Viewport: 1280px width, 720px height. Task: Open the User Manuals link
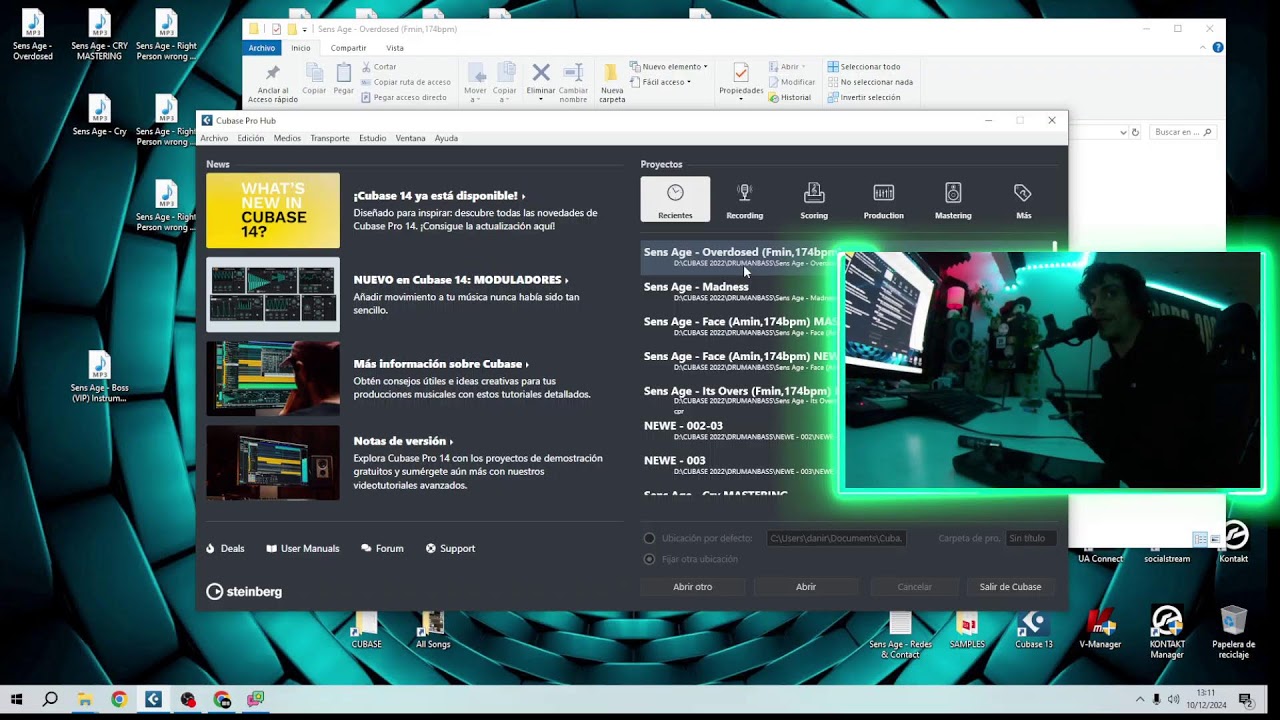click(x=302, y=548)
